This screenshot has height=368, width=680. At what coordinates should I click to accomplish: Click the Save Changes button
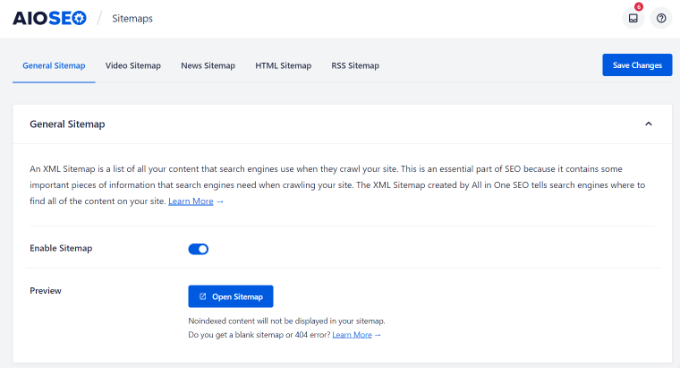pyautogui.click(x=637, y=65)
